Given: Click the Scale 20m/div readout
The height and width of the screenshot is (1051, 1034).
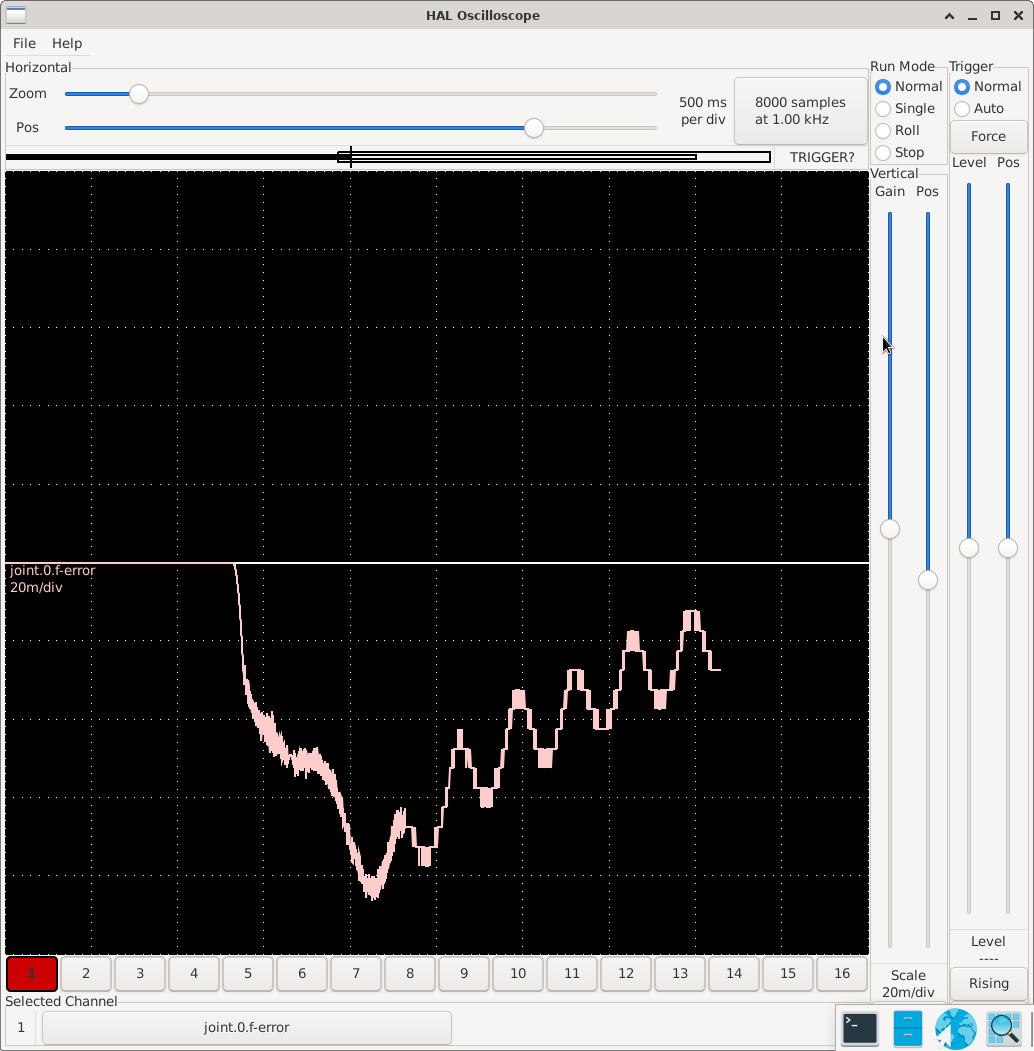Looking at the screenshot, I should point(908,984).
